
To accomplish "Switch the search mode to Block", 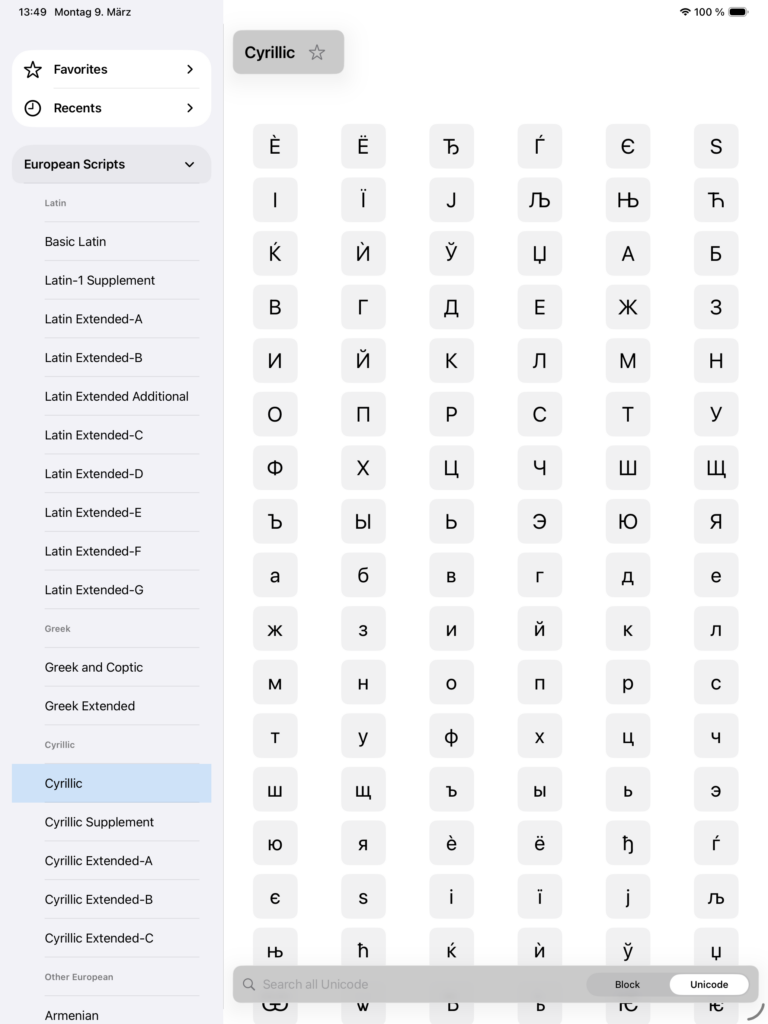I will click(x=627, y=984).
